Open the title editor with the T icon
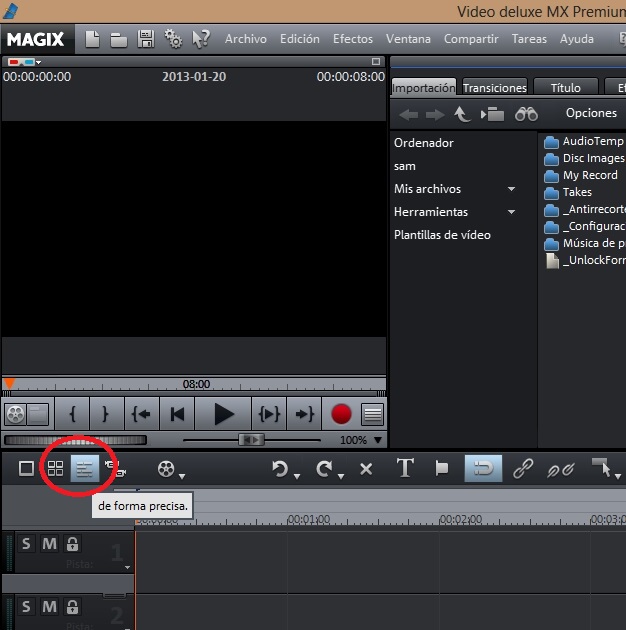Viewport: 626px width, 630px height. point(405,468)
